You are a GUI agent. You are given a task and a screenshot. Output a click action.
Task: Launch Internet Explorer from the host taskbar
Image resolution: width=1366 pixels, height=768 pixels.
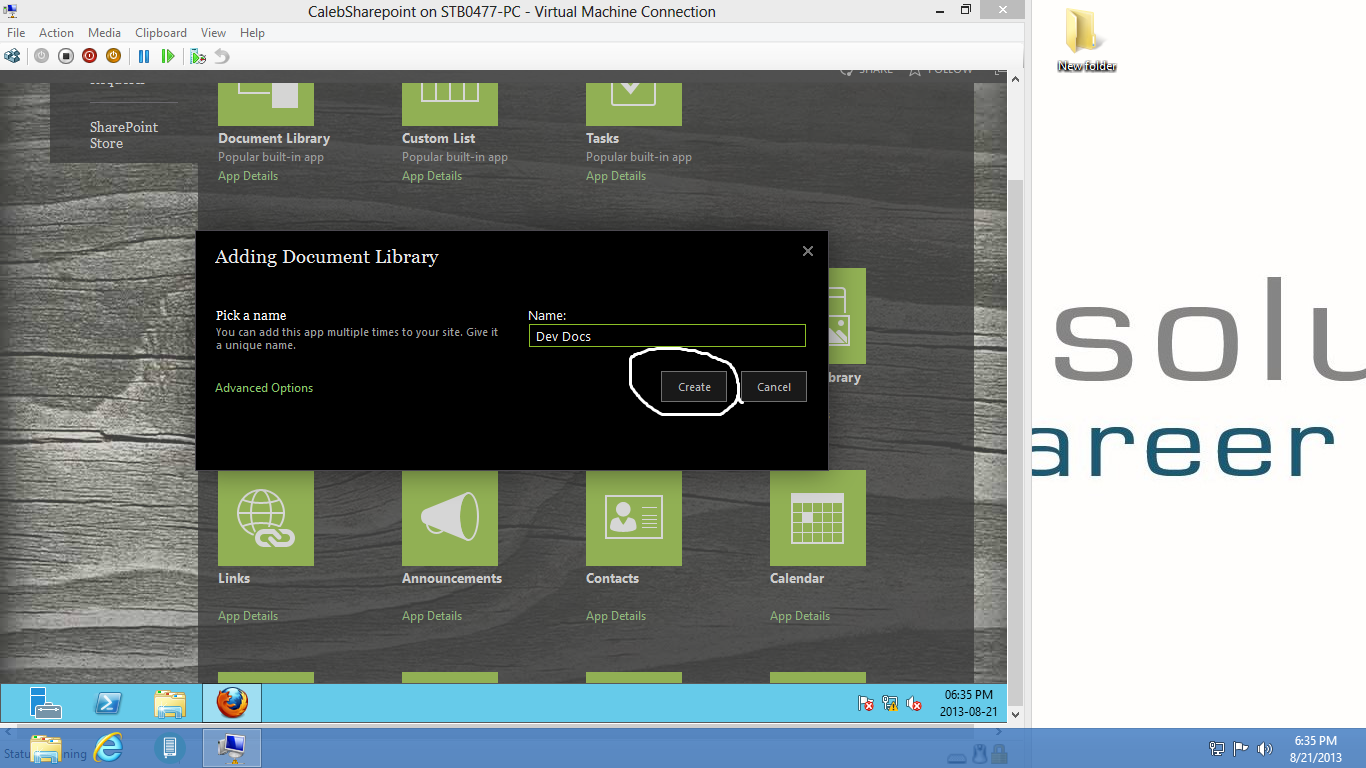[108, 748]
